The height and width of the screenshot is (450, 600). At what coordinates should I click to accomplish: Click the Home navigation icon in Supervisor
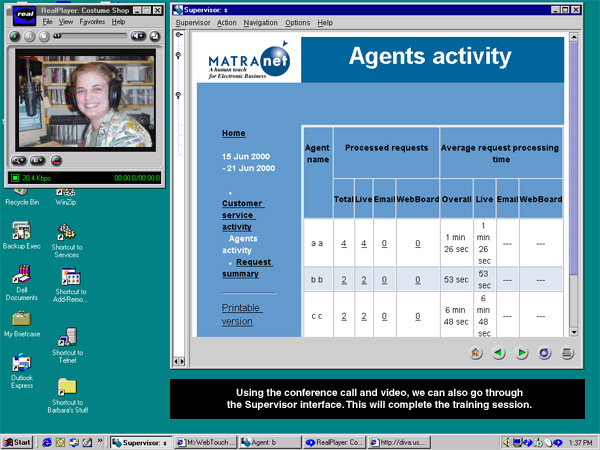pos(476,353)
